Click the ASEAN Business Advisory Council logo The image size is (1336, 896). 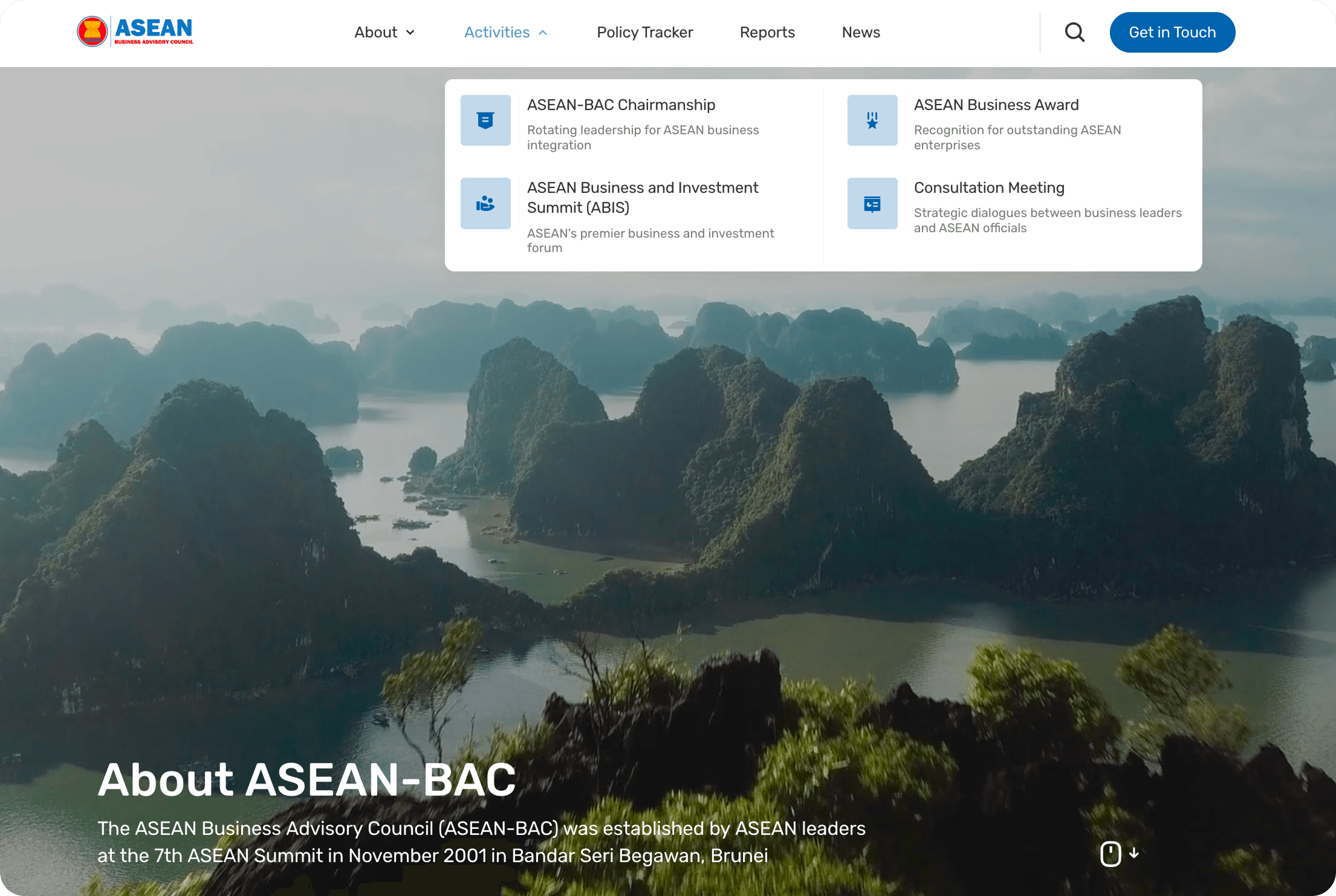coord(135,31)
